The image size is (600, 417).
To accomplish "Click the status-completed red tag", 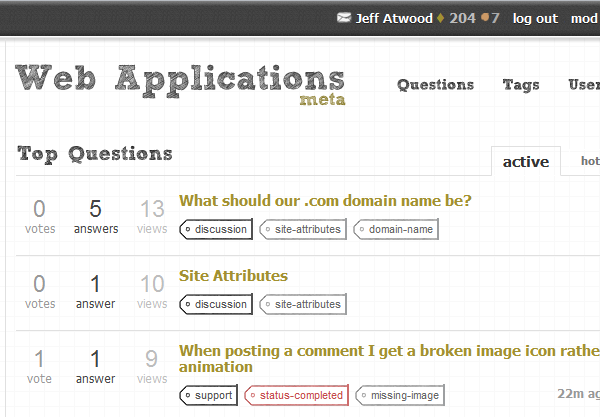I will pos(297,395).
